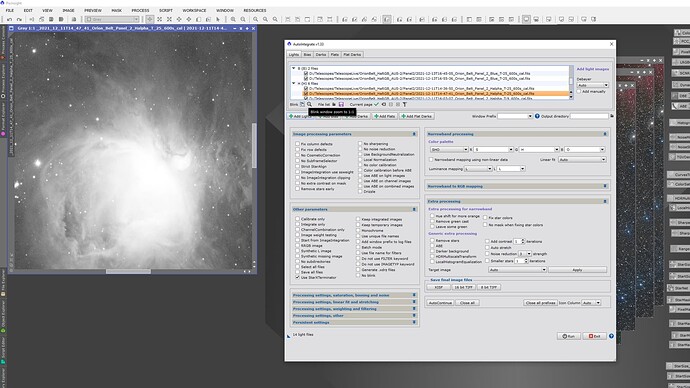Viewport: 690px width, 388px height.
Task: Toggle Use StarXTerminator checkbox
Action: (x=297, y=278)
